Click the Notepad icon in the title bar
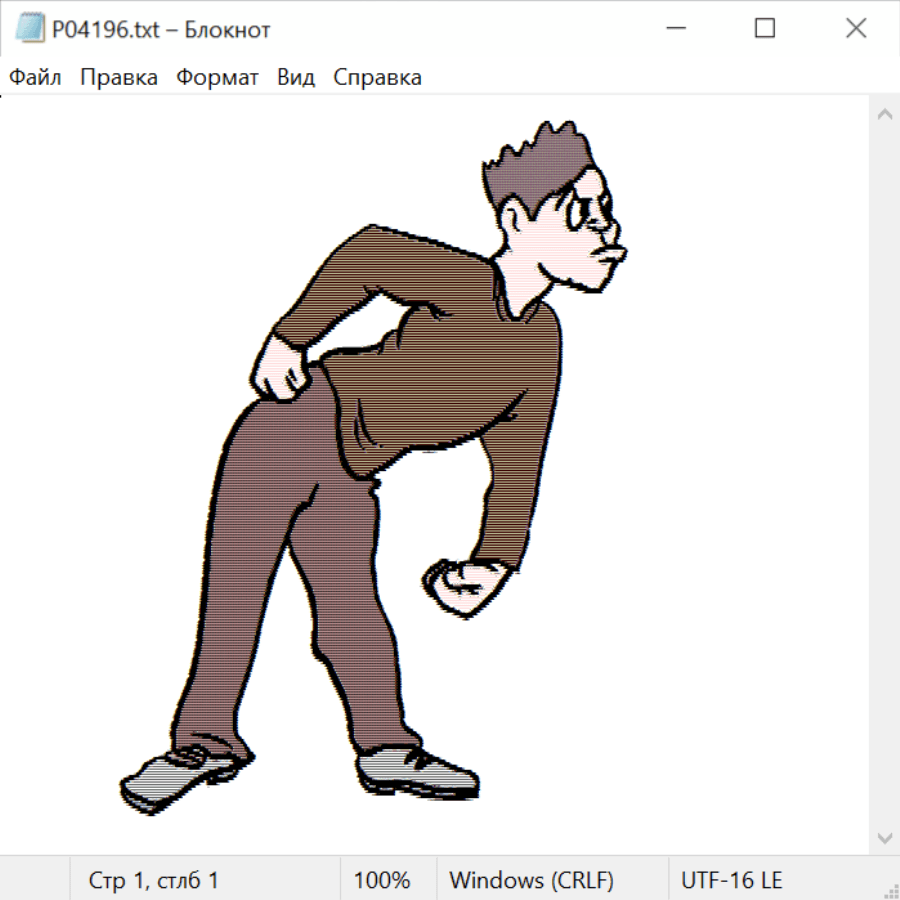 pyautogui.click(x=30, y=29)
